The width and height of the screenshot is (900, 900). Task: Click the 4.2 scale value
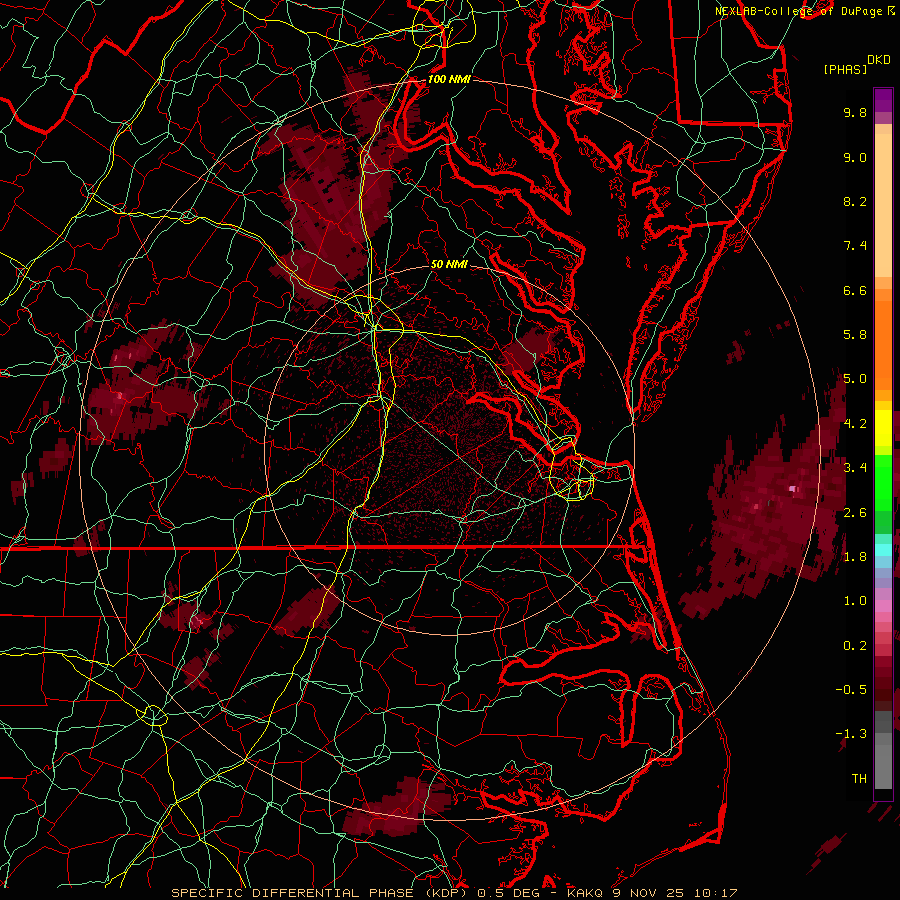click(855, 424)
